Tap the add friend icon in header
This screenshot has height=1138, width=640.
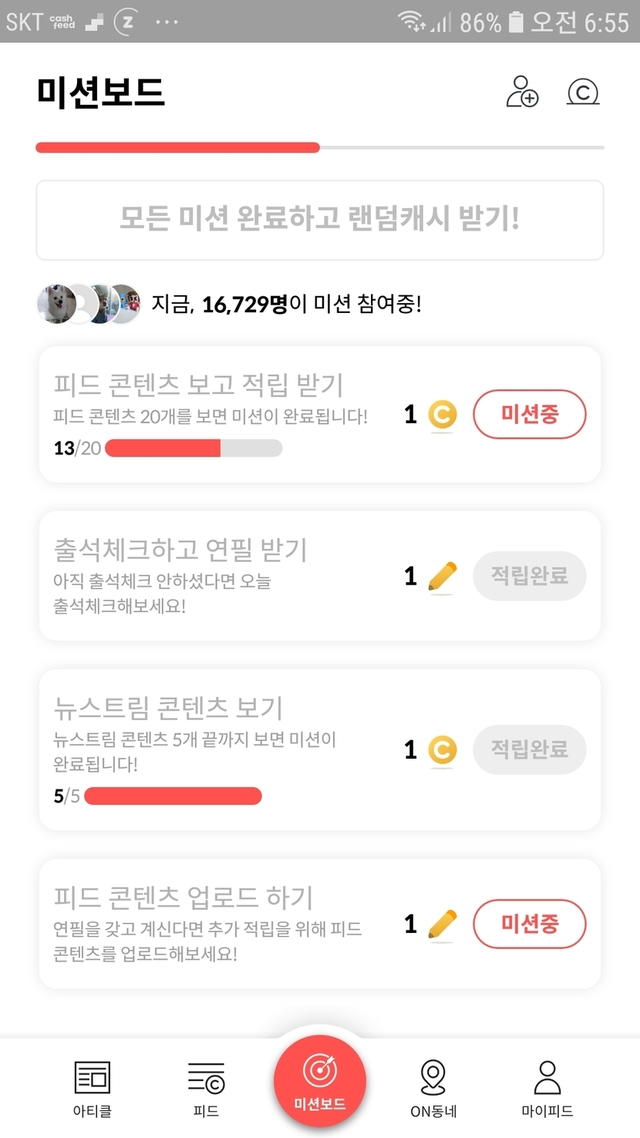pos(522,92)
